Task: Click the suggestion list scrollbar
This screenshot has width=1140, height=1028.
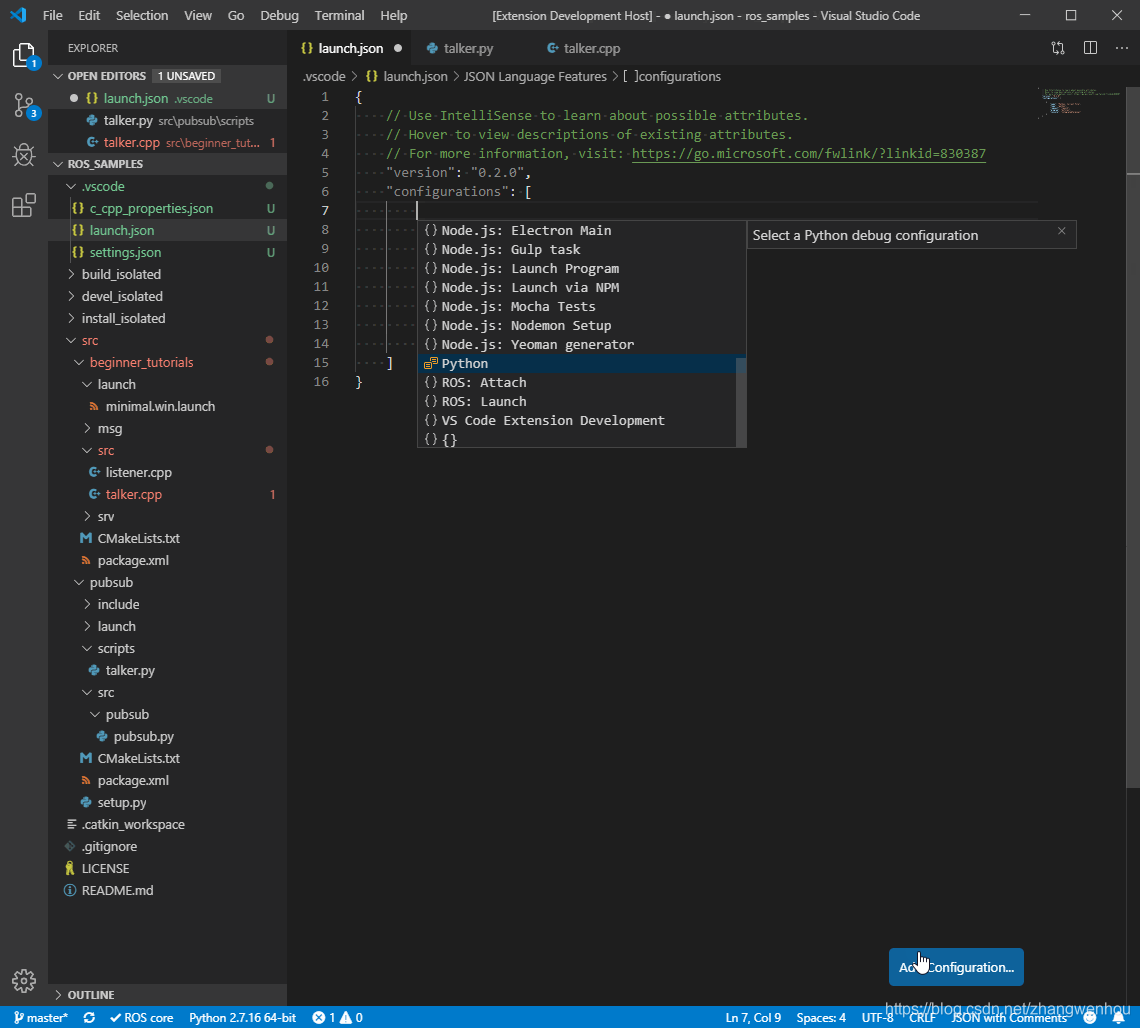Action: click(742, 401)
